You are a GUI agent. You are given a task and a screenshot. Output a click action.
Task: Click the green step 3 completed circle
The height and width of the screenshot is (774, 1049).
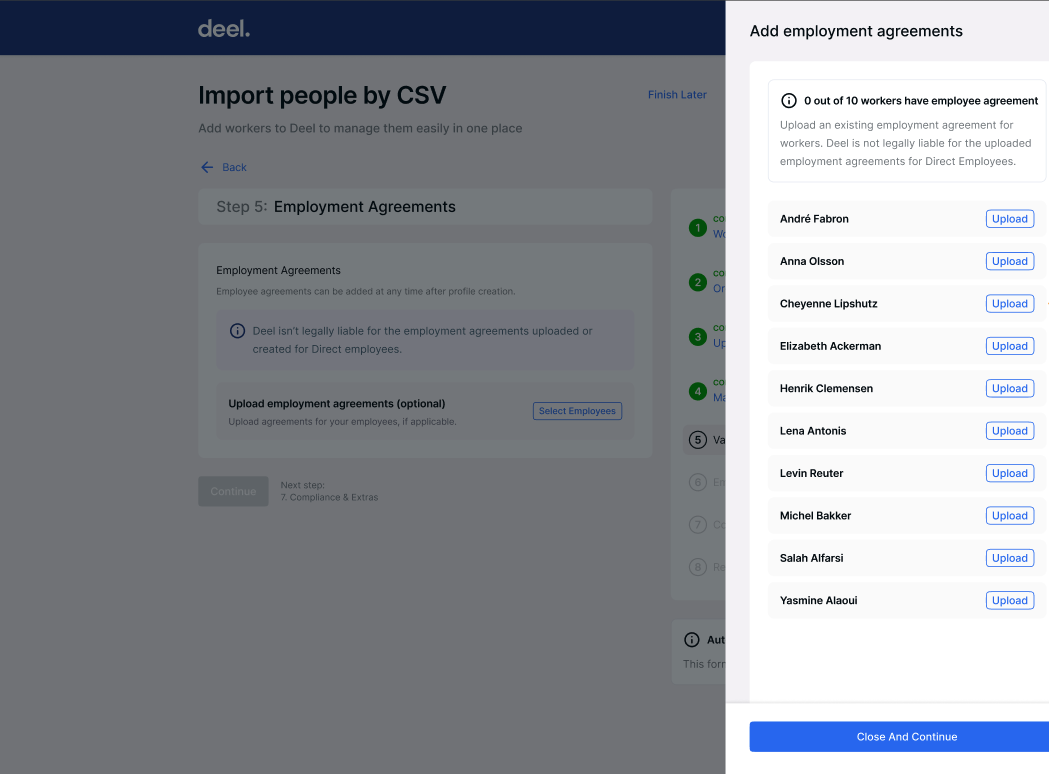(x=698, y=337)
